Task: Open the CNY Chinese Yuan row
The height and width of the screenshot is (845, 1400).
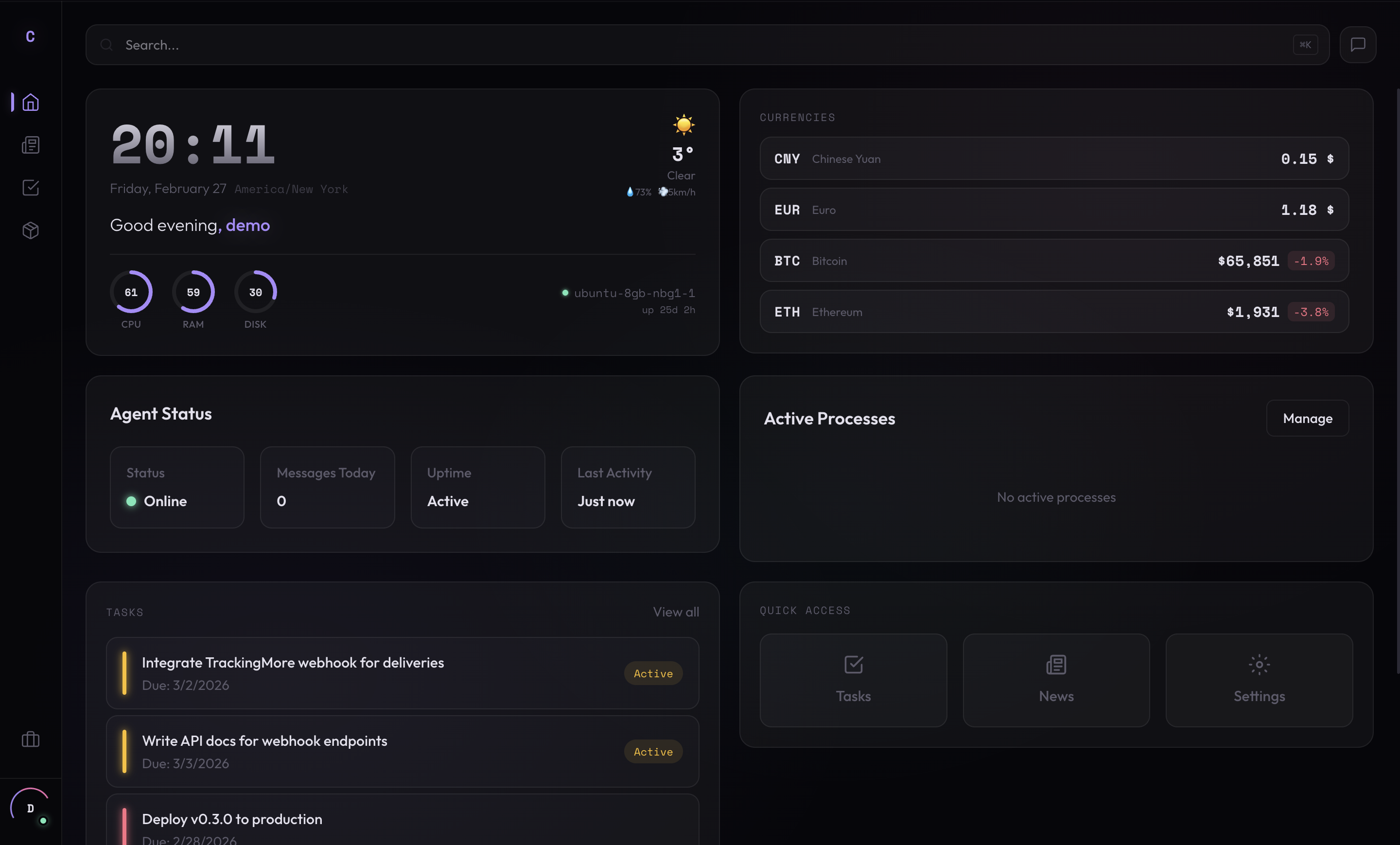Action: pos(1054,158)
